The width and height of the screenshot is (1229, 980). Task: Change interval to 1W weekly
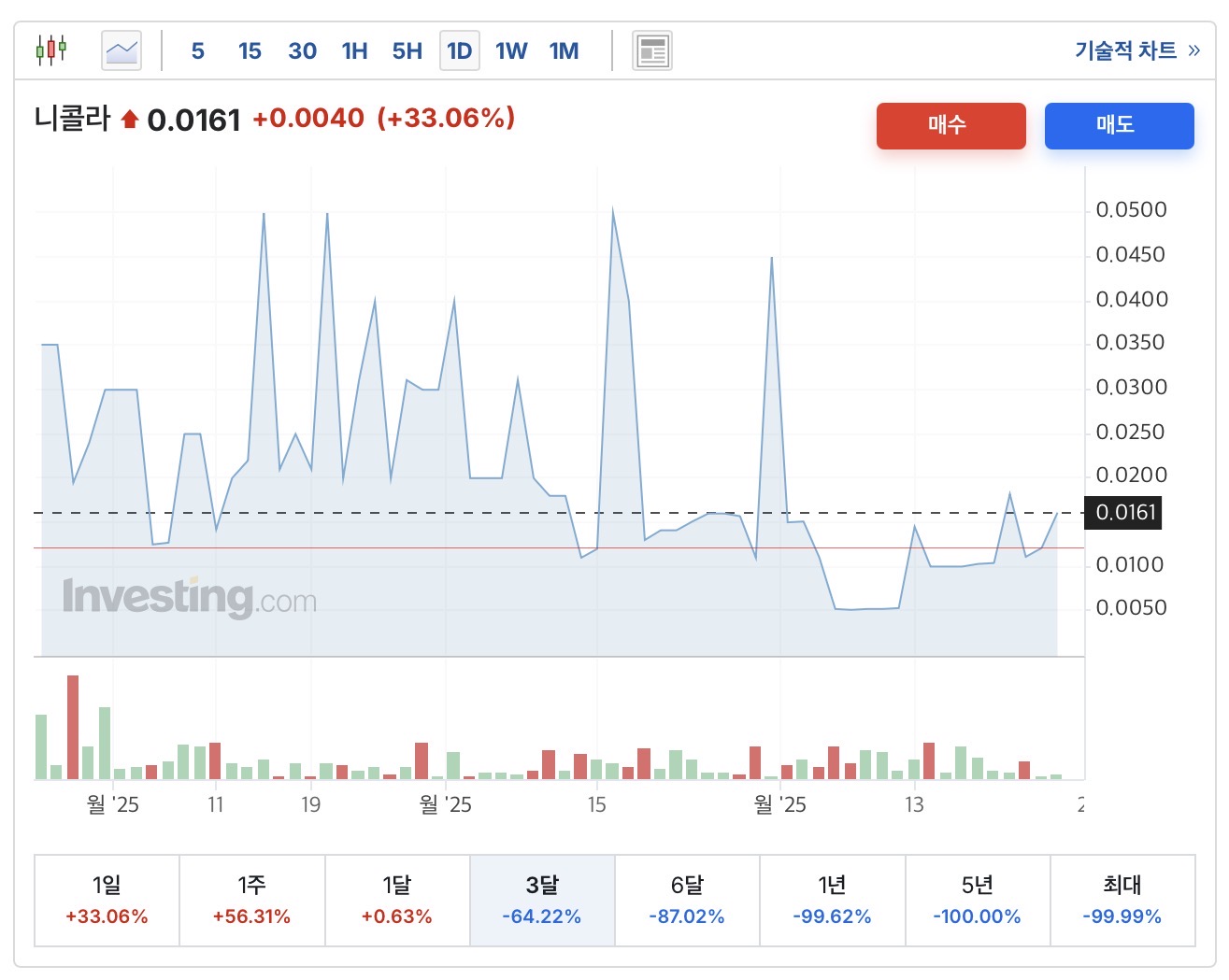(511, 50)
